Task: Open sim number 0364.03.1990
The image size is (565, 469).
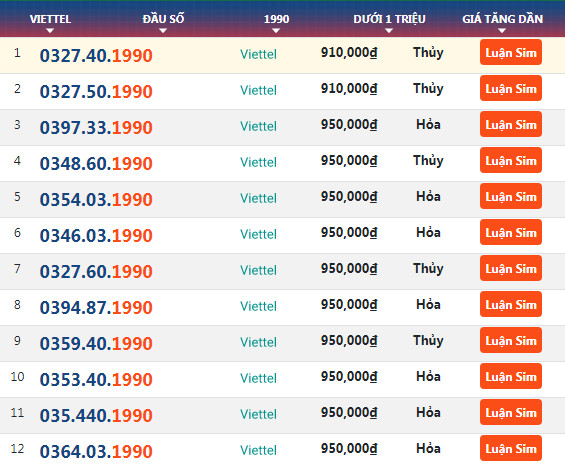Action: (96, 452)
